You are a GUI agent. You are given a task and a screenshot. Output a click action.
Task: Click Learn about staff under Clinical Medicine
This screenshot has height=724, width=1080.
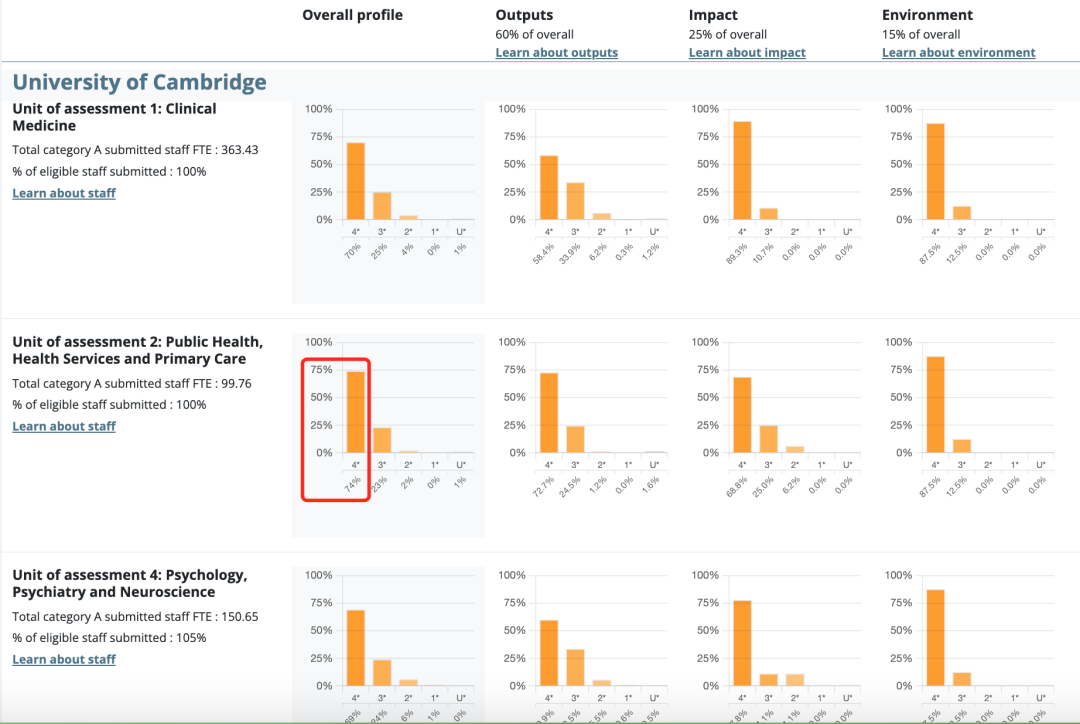(64, 193)
